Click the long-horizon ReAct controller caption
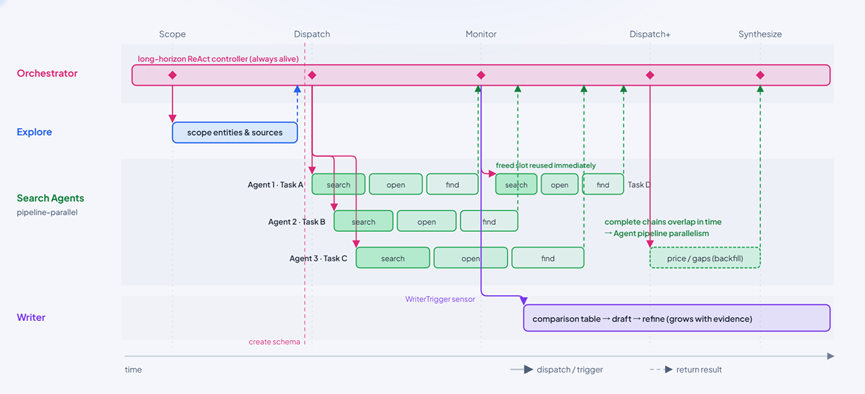 (x=218, y=58)
